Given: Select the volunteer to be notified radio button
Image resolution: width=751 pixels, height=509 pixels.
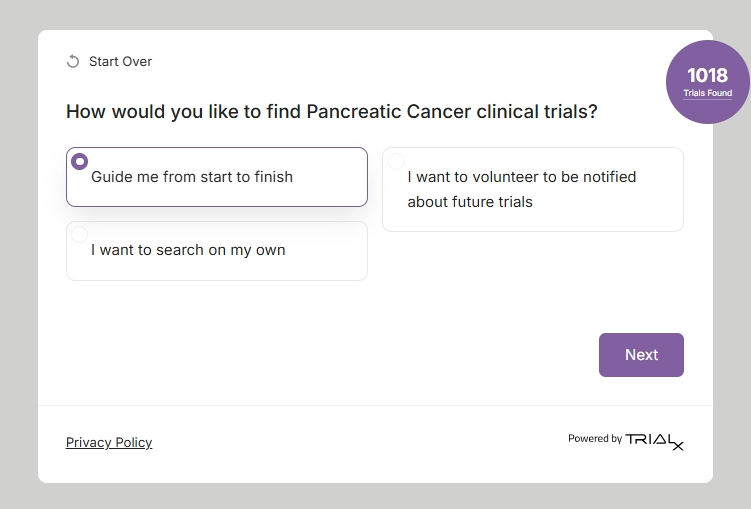Looking at the screenshot, I should pos(396,161).
